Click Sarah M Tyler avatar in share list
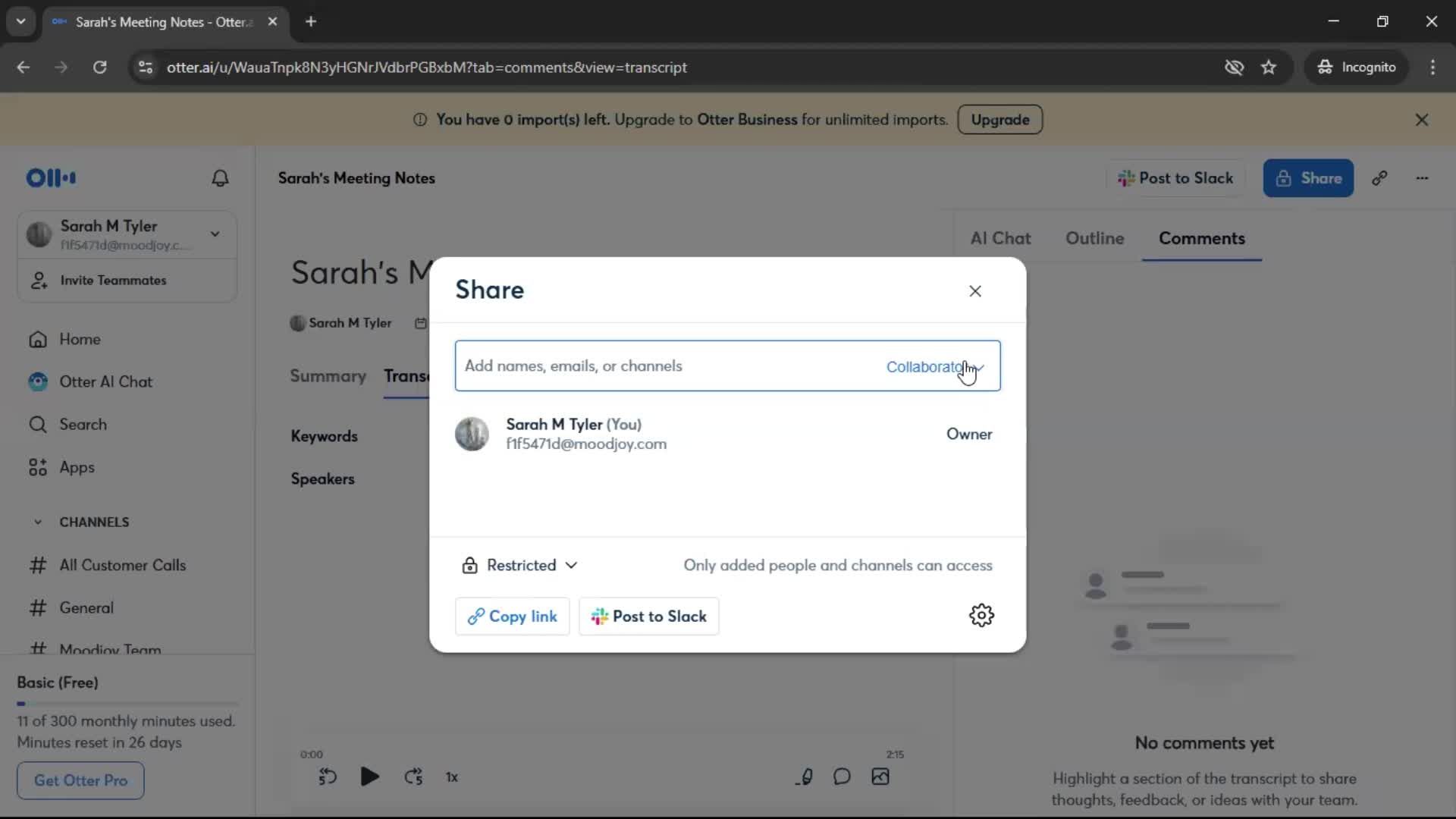The height and width of the screenshot is (819, 1456). (472, 435)
